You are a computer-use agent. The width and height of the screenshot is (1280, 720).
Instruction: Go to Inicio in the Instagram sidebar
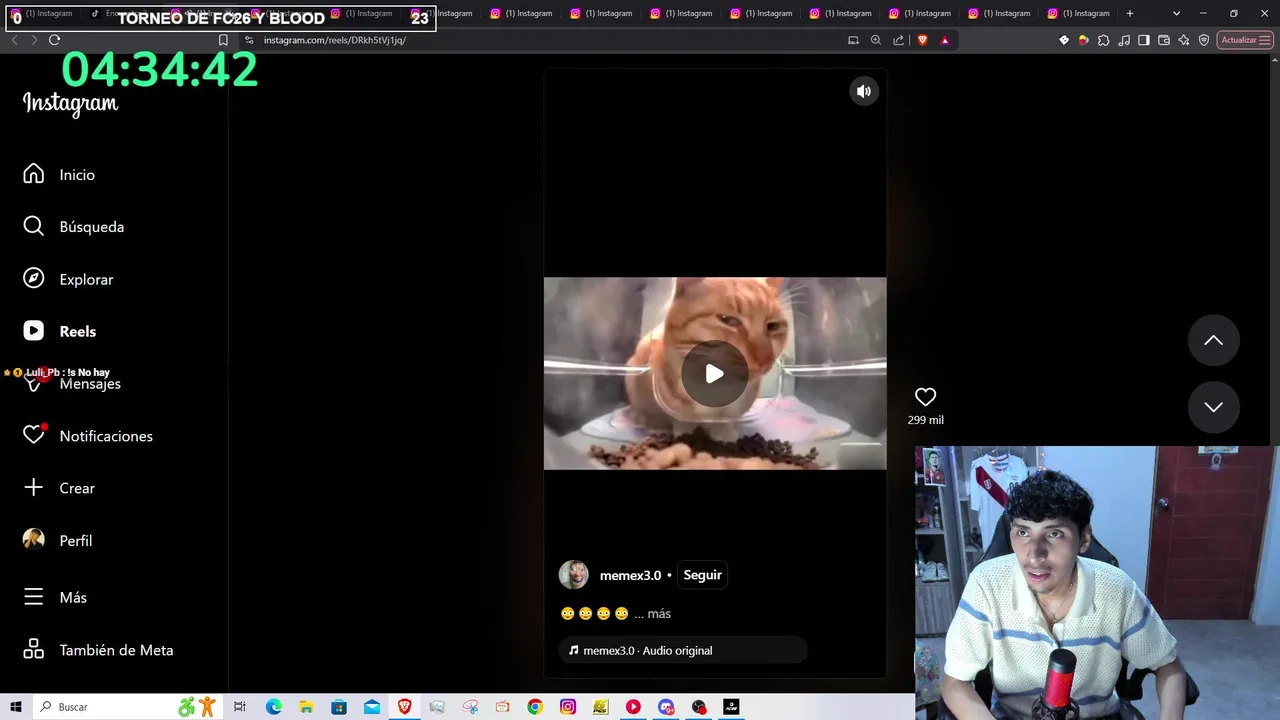60,174
